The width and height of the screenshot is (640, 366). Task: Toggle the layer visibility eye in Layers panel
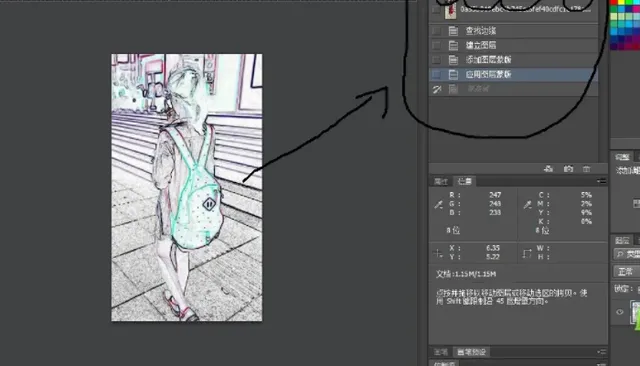pos(620,312)
